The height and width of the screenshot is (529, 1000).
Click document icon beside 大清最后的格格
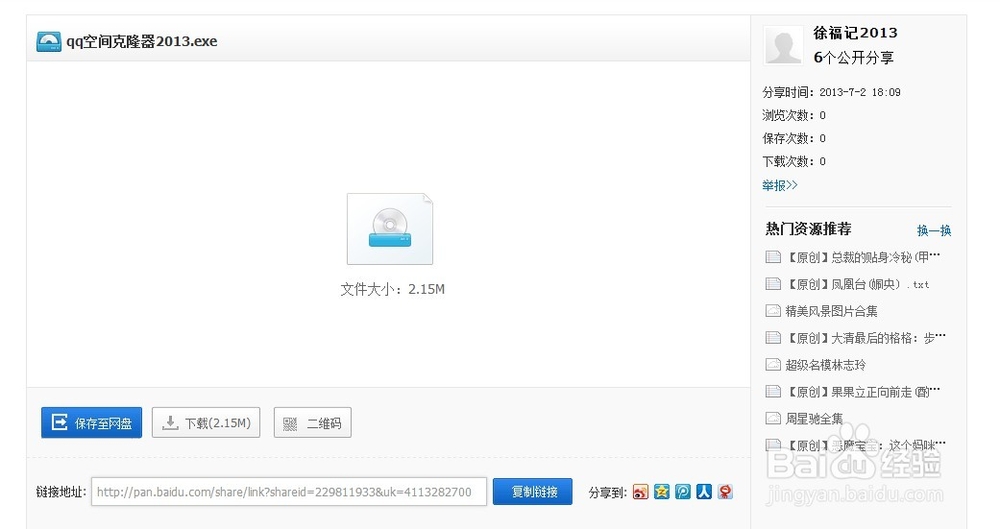pos(773,338)
